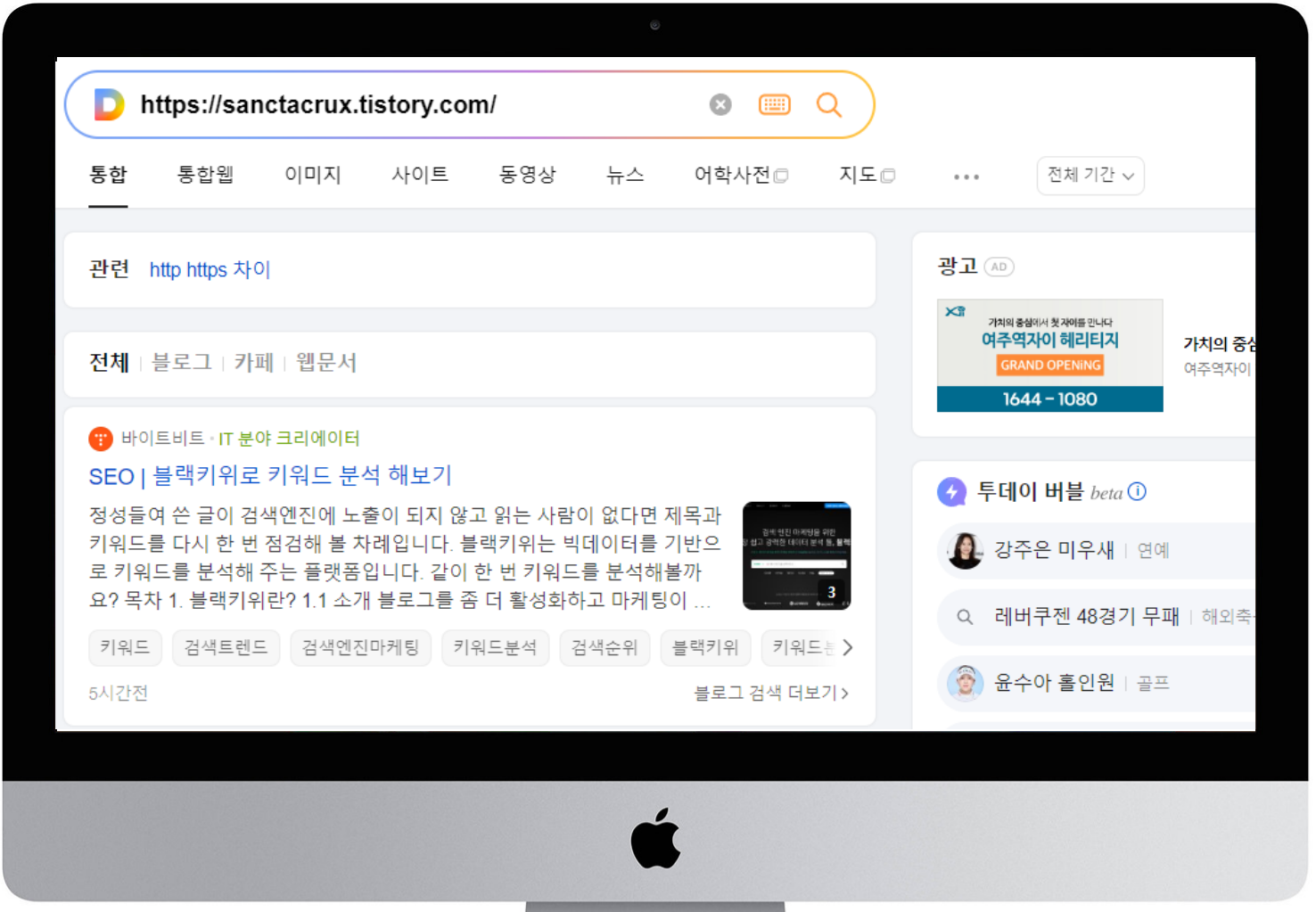Filter results by 블로그
Screen dimensions: 1316x912
(182, 362)
